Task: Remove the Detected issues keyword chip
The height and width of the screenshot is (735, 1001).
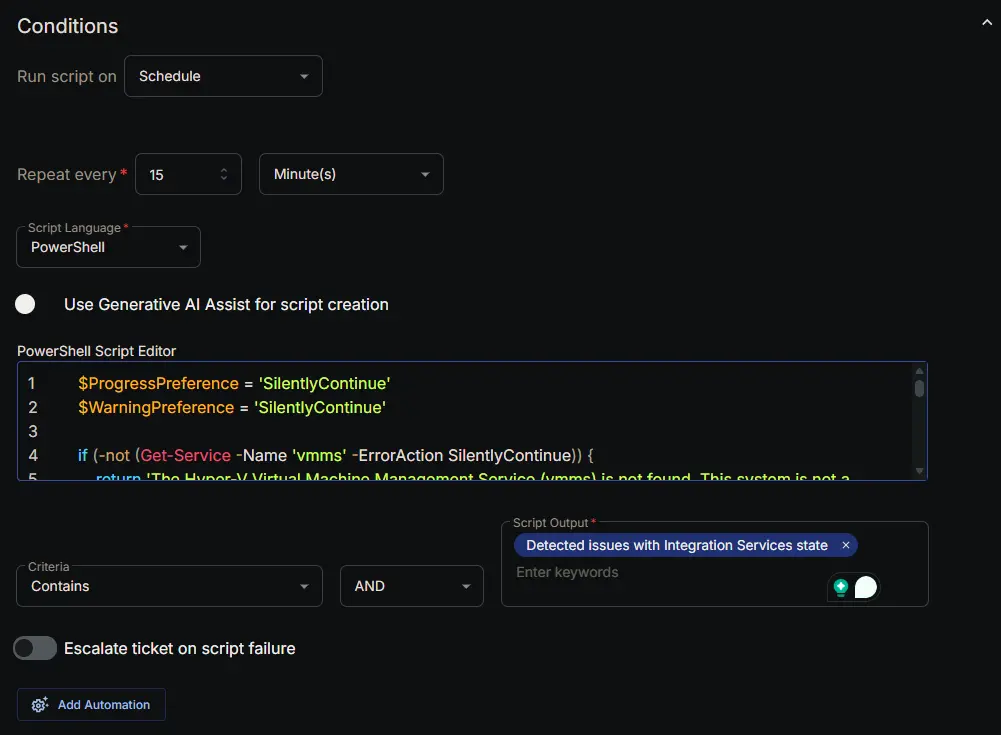Action: (846, 545)
